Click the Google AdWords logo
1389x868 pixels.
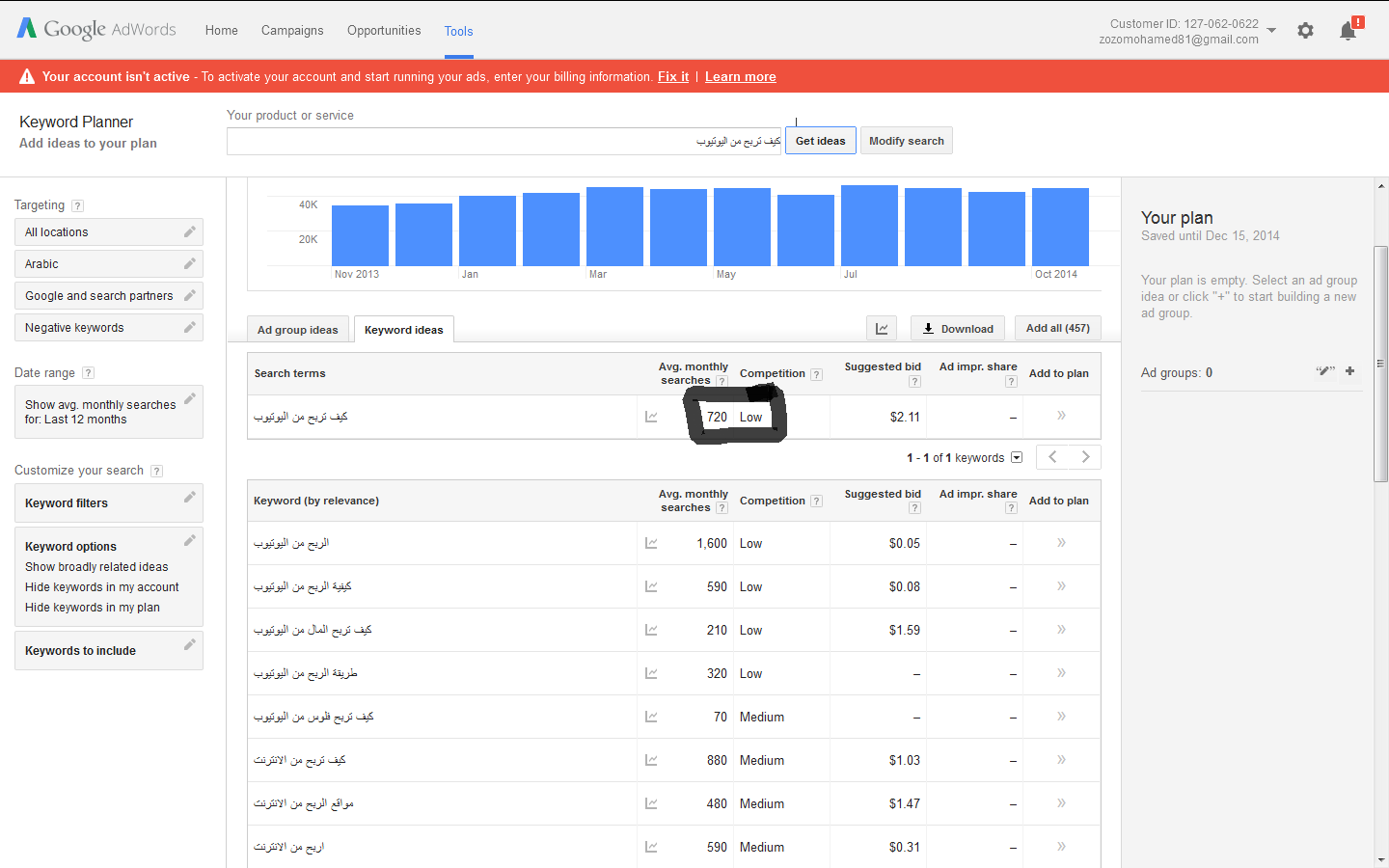[96, 29]
